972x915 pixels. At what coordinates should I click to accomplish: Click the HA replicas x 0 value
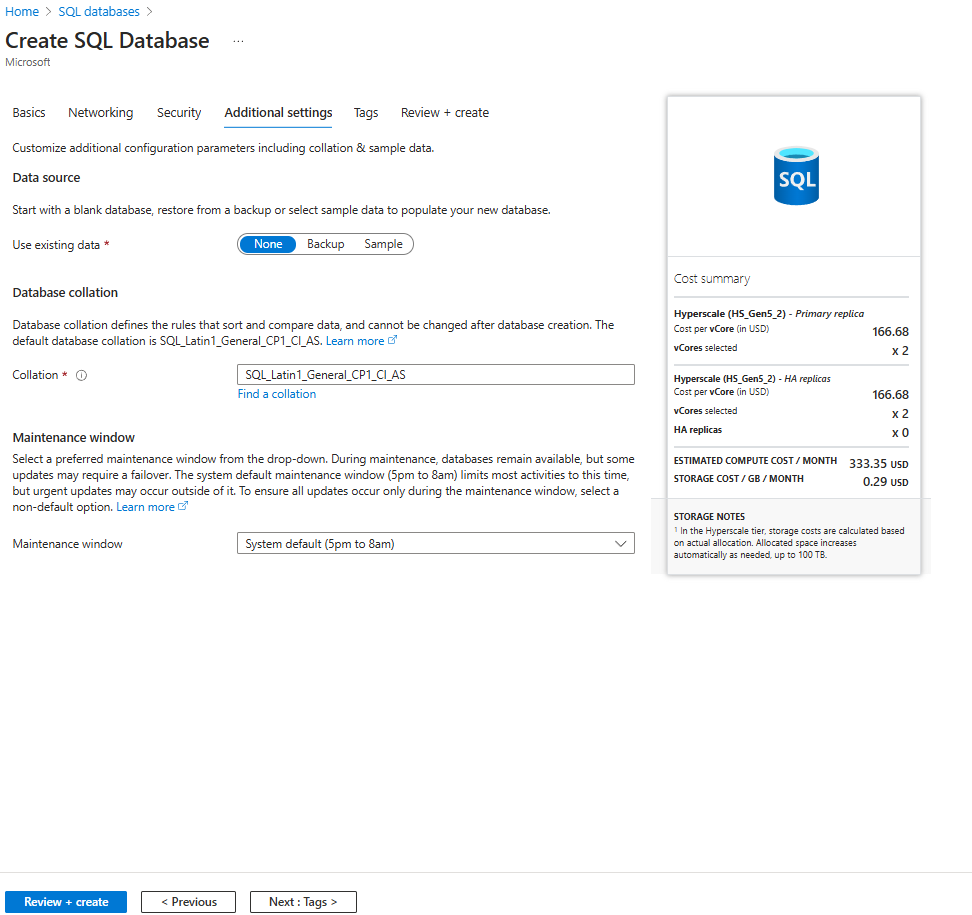point(900,433)
